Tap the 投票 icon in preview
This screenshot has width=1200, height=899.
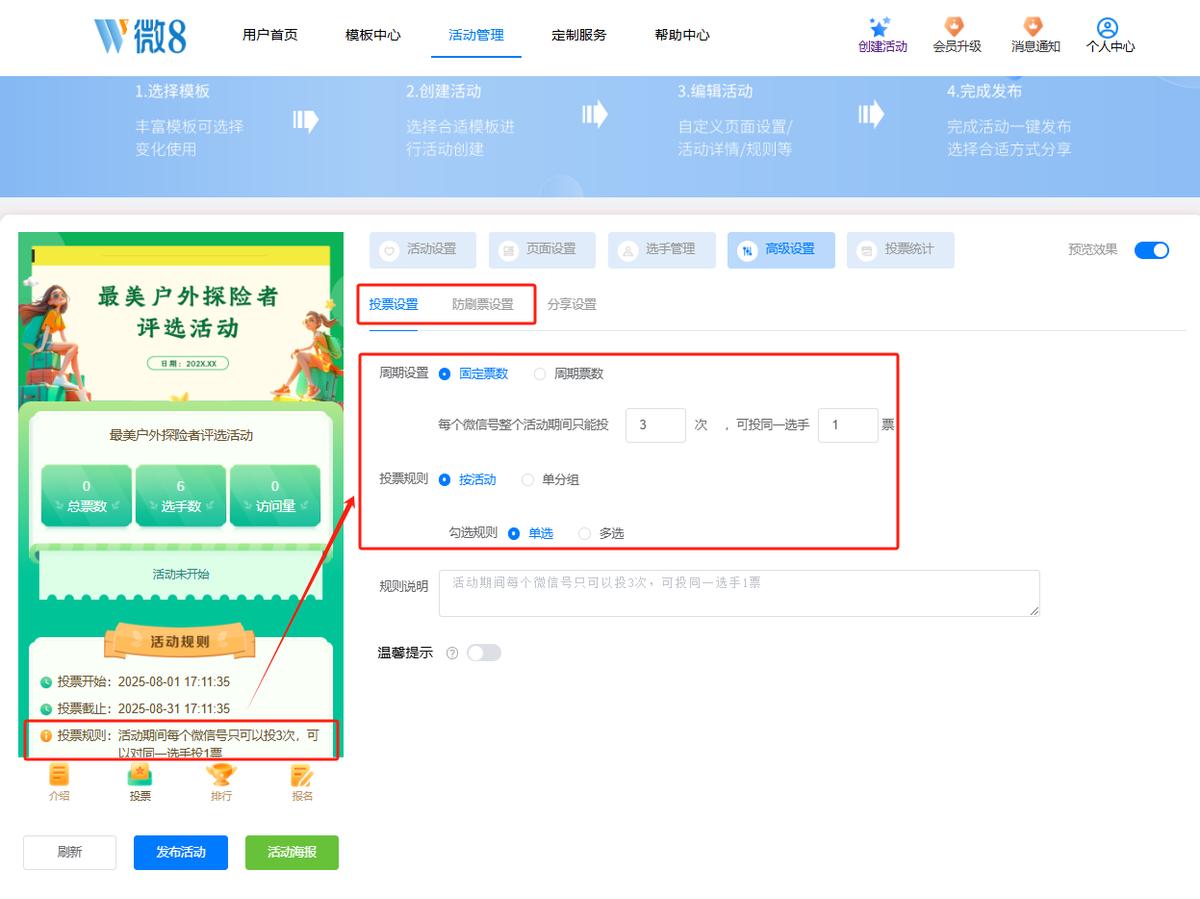coord(140,775)
